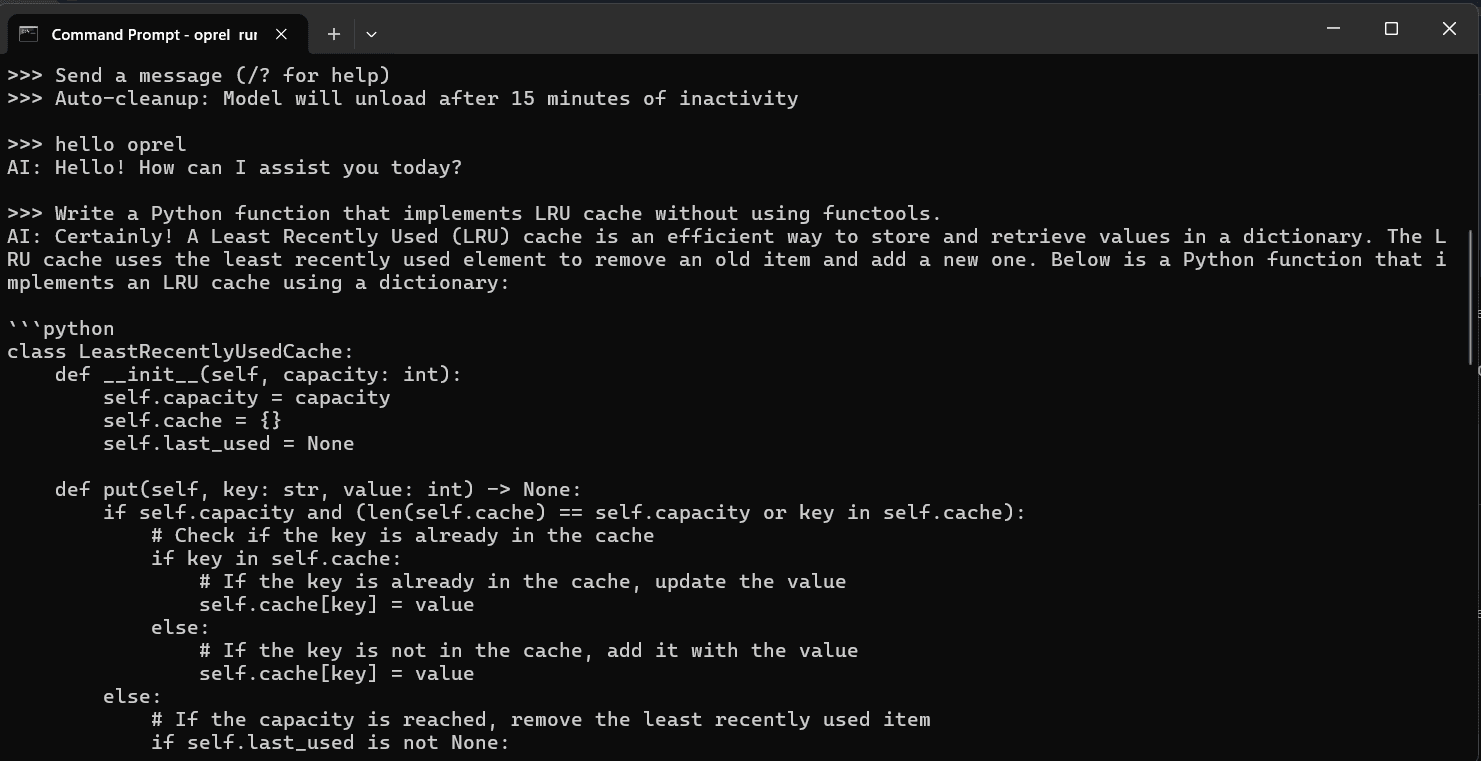Select the 'Command Prompt - oprel run' tab

coord(150,33)
